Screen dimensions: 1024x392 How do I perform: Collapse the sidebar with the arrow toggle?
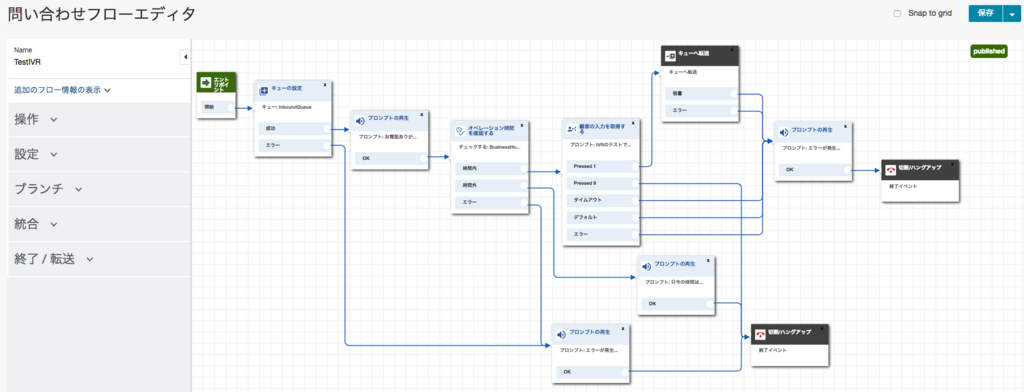(185, 57)
